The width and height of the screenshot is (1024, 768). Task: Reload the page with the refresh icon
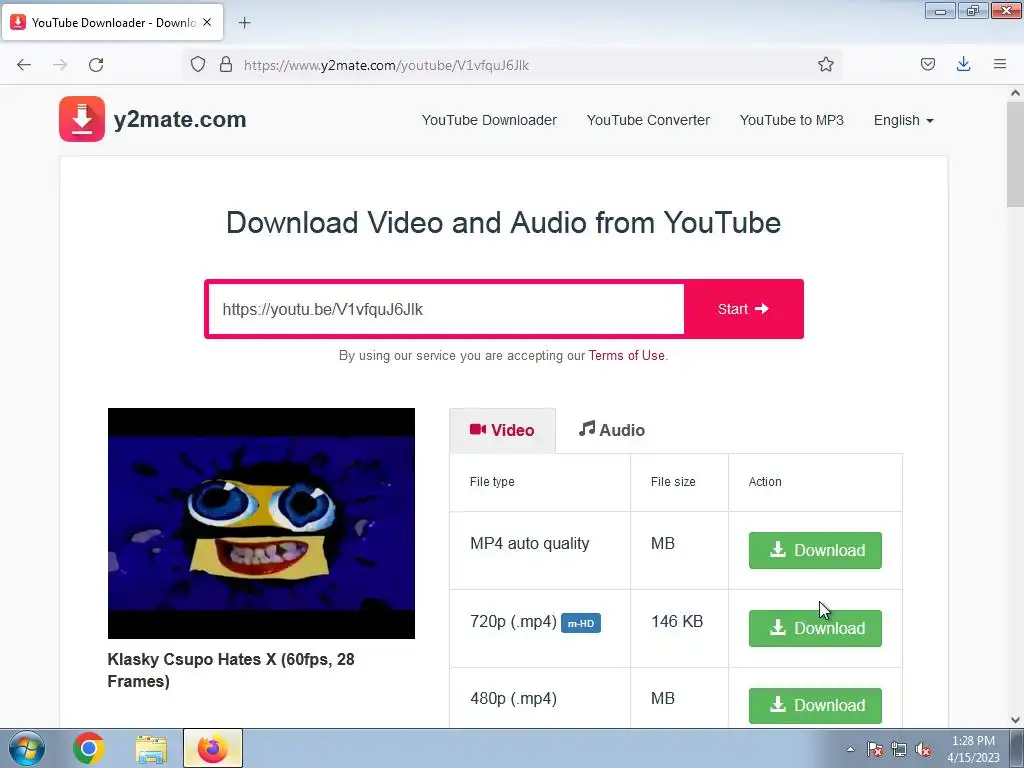(x=96, y=65)
